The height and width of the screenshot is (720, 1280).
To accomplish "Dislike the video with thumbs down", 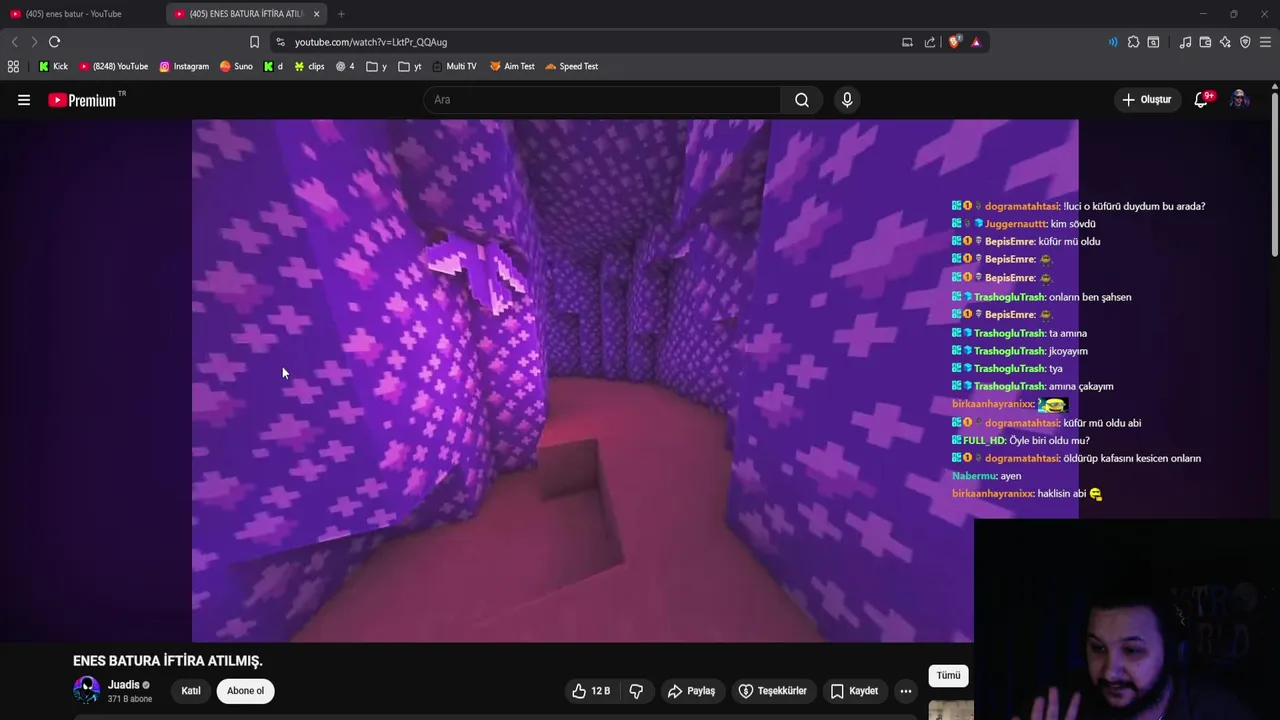I will (x=636, y=691).
